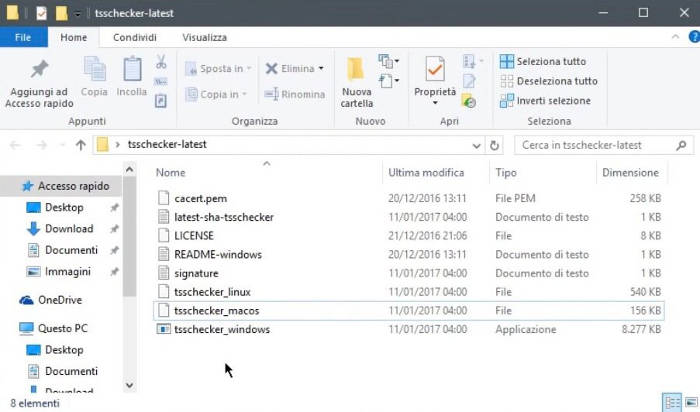Open the File menu tab
Image resolution: width=700 pixels, height=412 pixels.
(x=23, y=37)
